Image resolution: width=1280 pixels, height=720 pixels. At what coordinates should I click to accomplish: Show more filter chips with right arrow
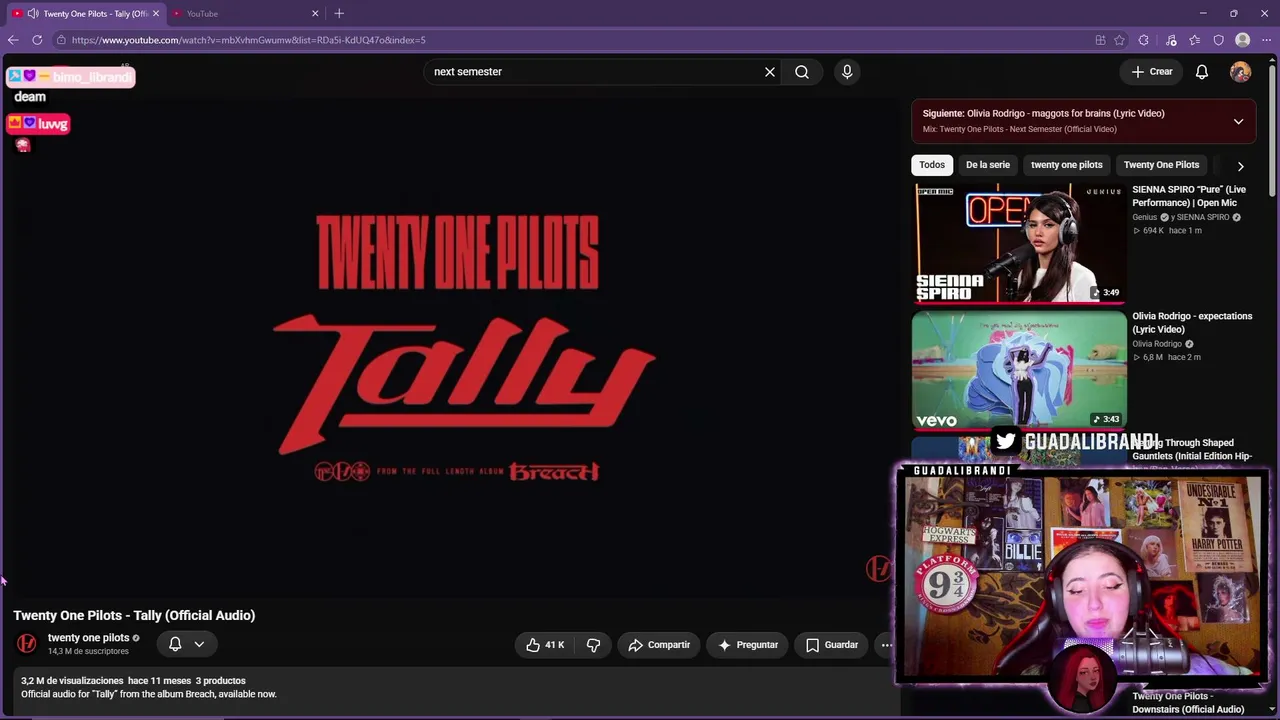pos(1240,166)
